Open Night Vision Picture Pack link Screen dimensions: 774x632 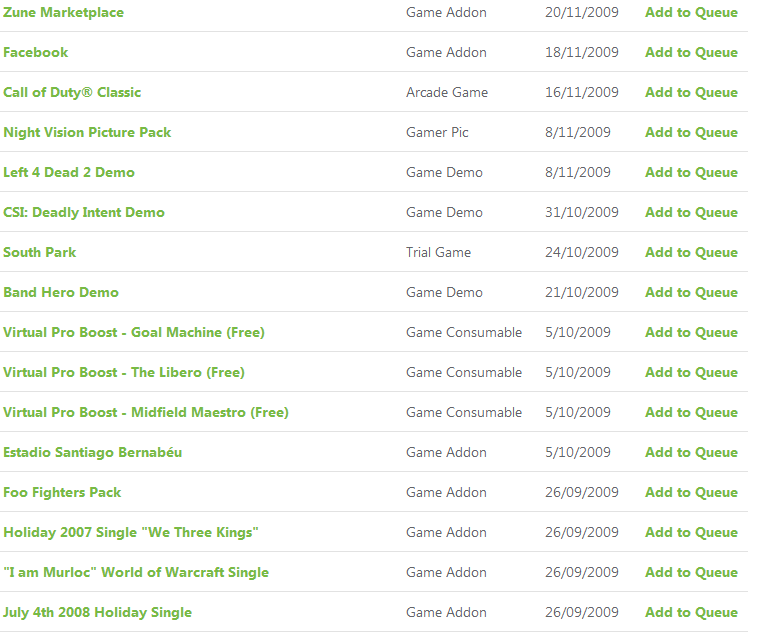(x=87, y=132)
